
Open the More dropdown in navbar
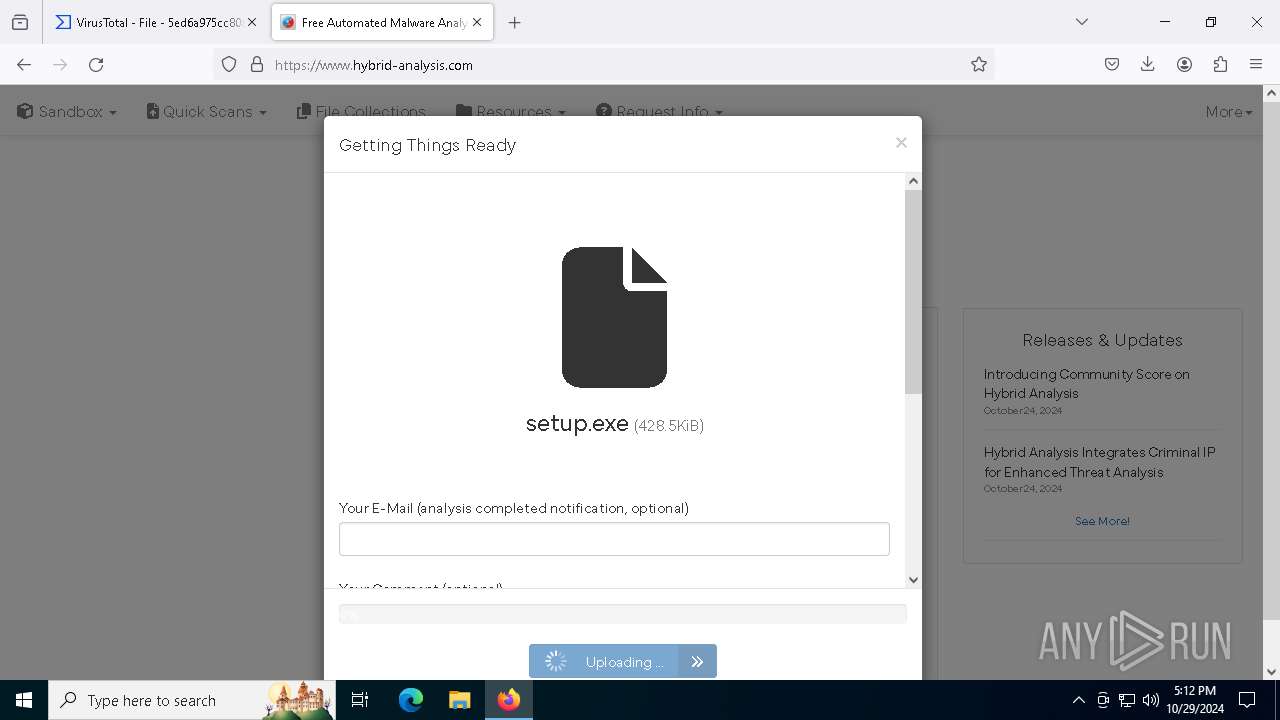pos(1229,112)
